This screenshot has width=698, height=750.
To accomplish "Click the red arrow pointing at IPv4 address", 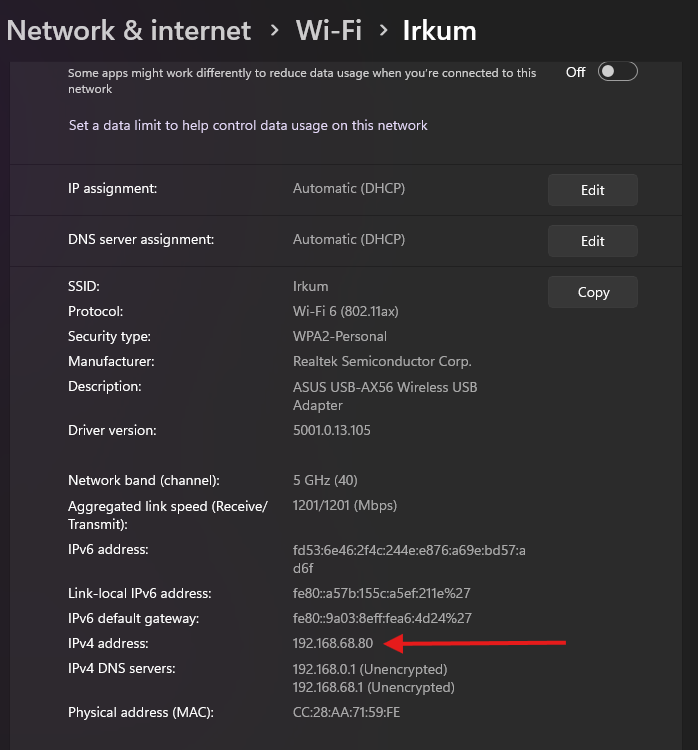I will (x=475, y=643).
